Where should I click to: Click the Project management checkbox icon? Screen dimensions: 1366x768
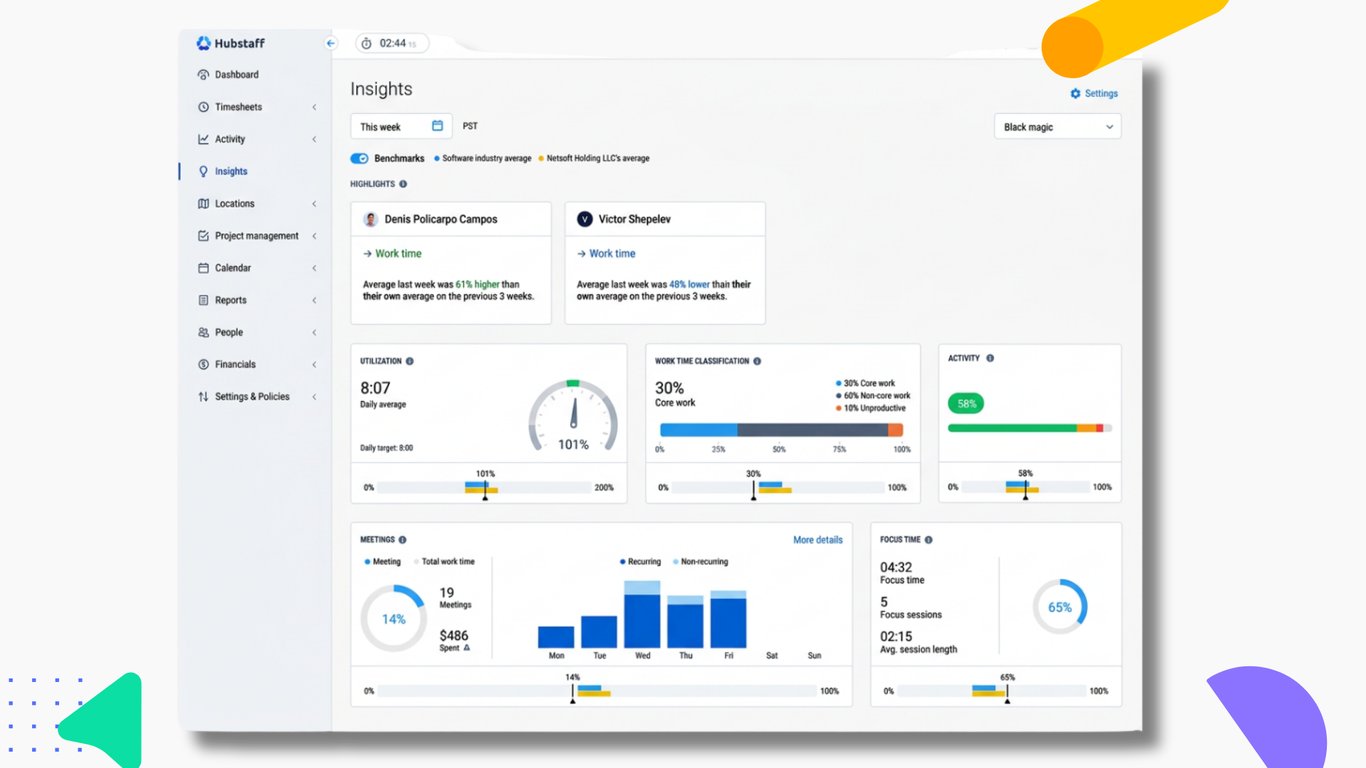point(204,236)
